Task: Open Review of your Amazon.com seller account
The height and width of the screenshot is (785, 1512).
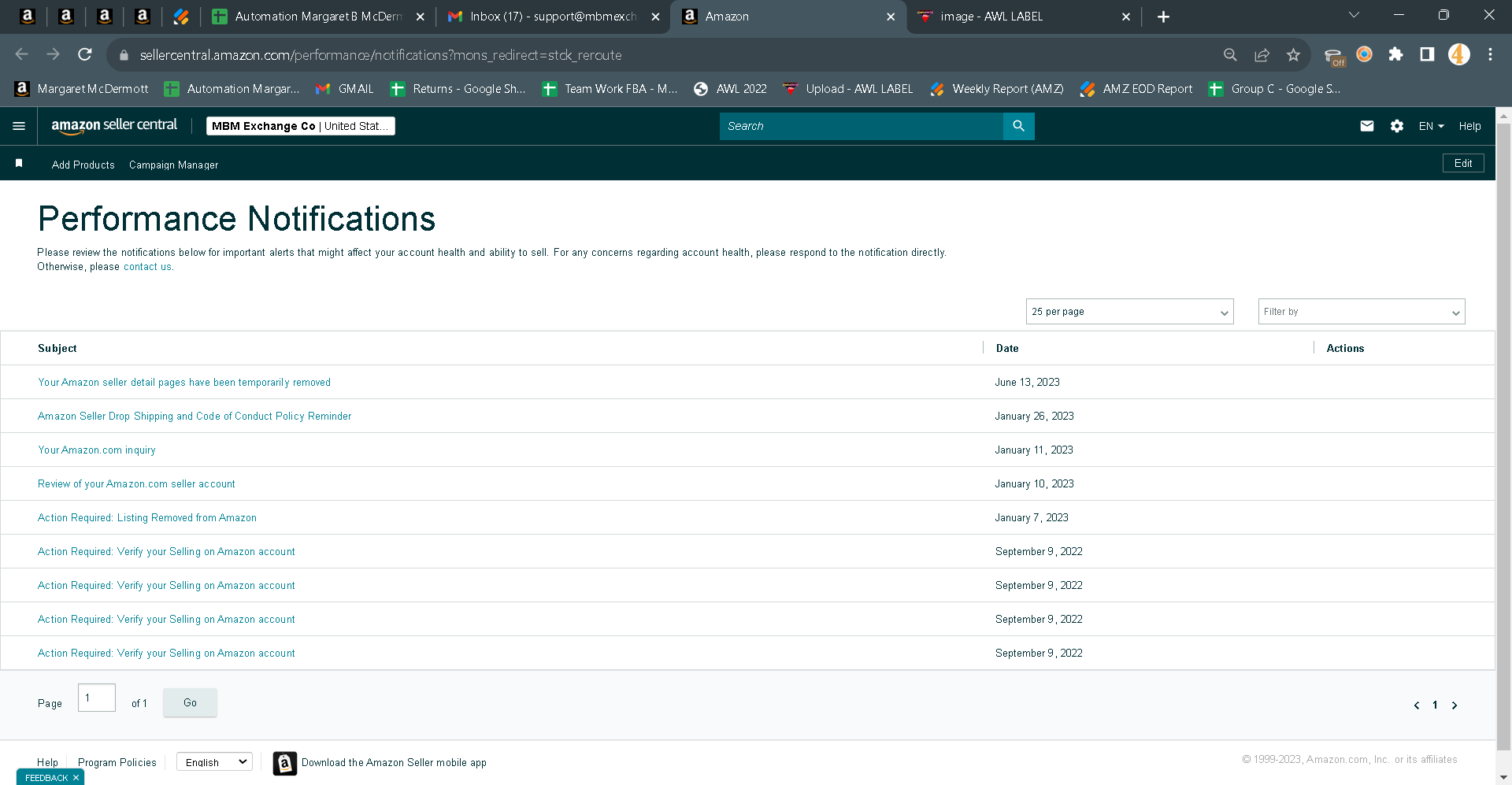Action: pyautogui.click(x=136, y=484)
